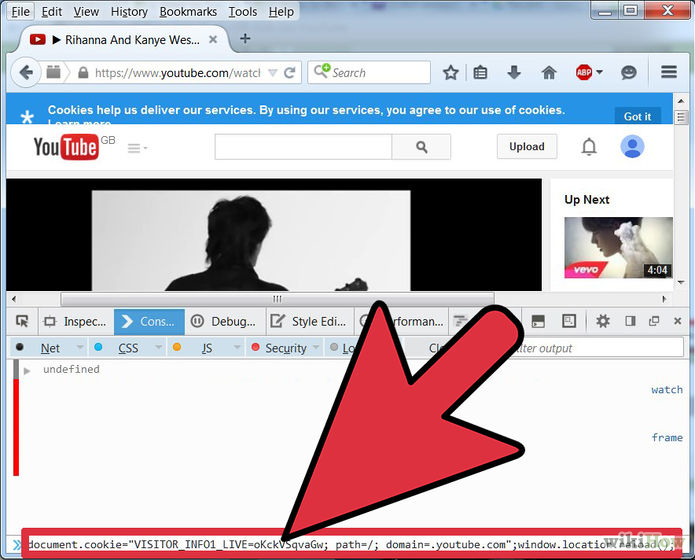Click the YouTube logo

click(66, 147)
